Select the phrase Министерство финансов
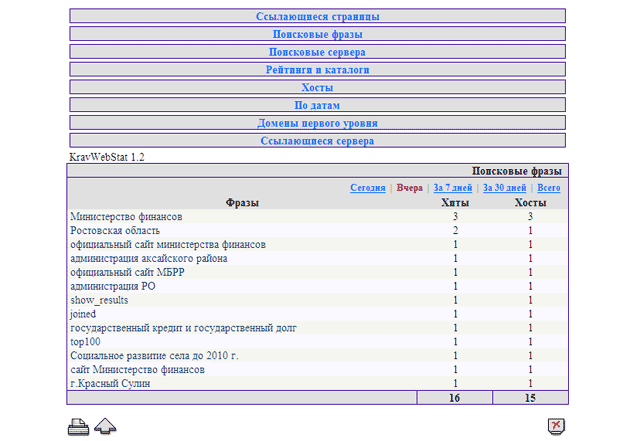The image size is (640, 441). point(126,216)
